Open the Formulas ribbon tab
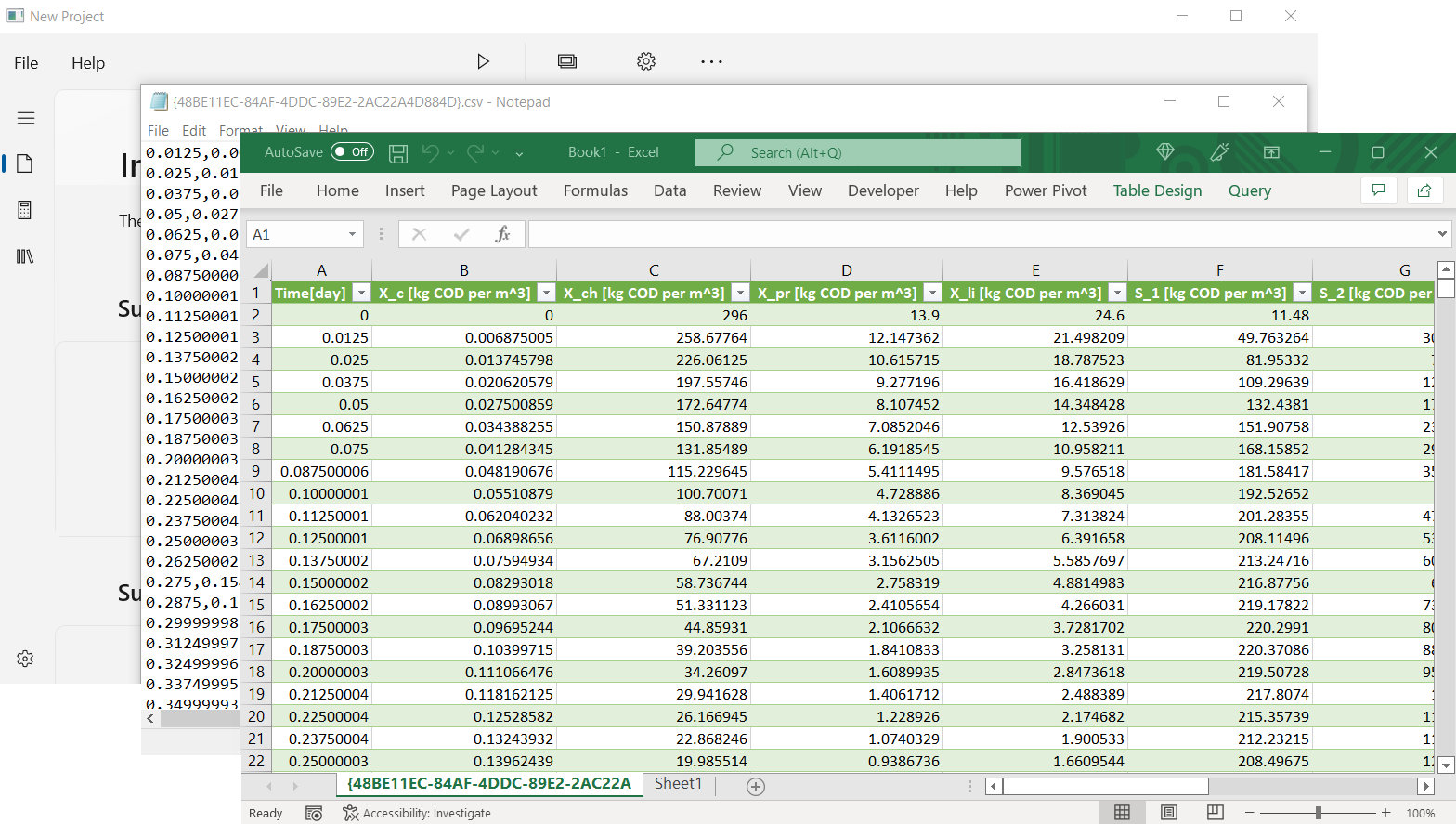Viewport: 1456px width, 824px height. point(595,190)
